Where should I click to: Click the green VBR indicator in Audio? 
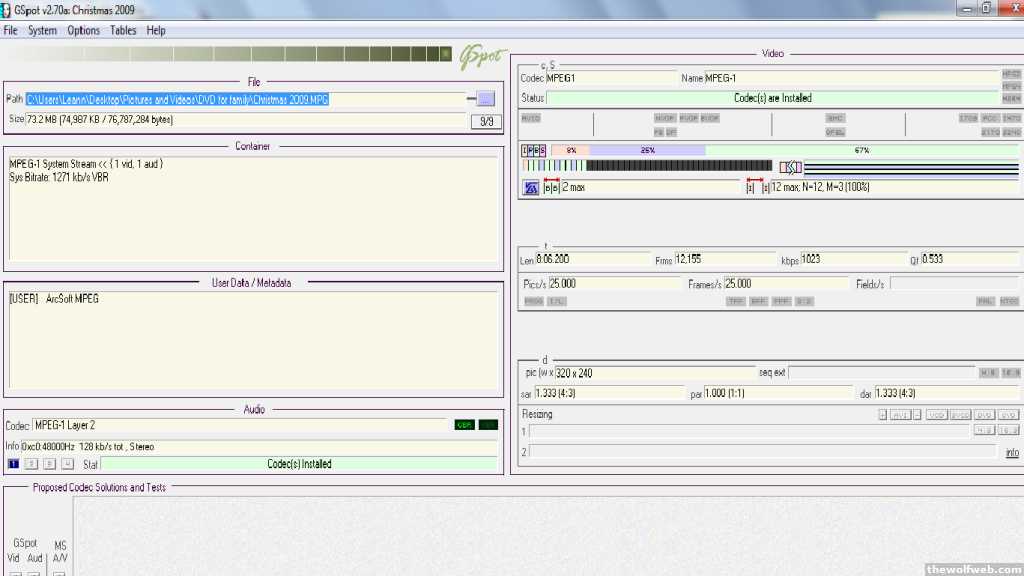click(464, 425)
